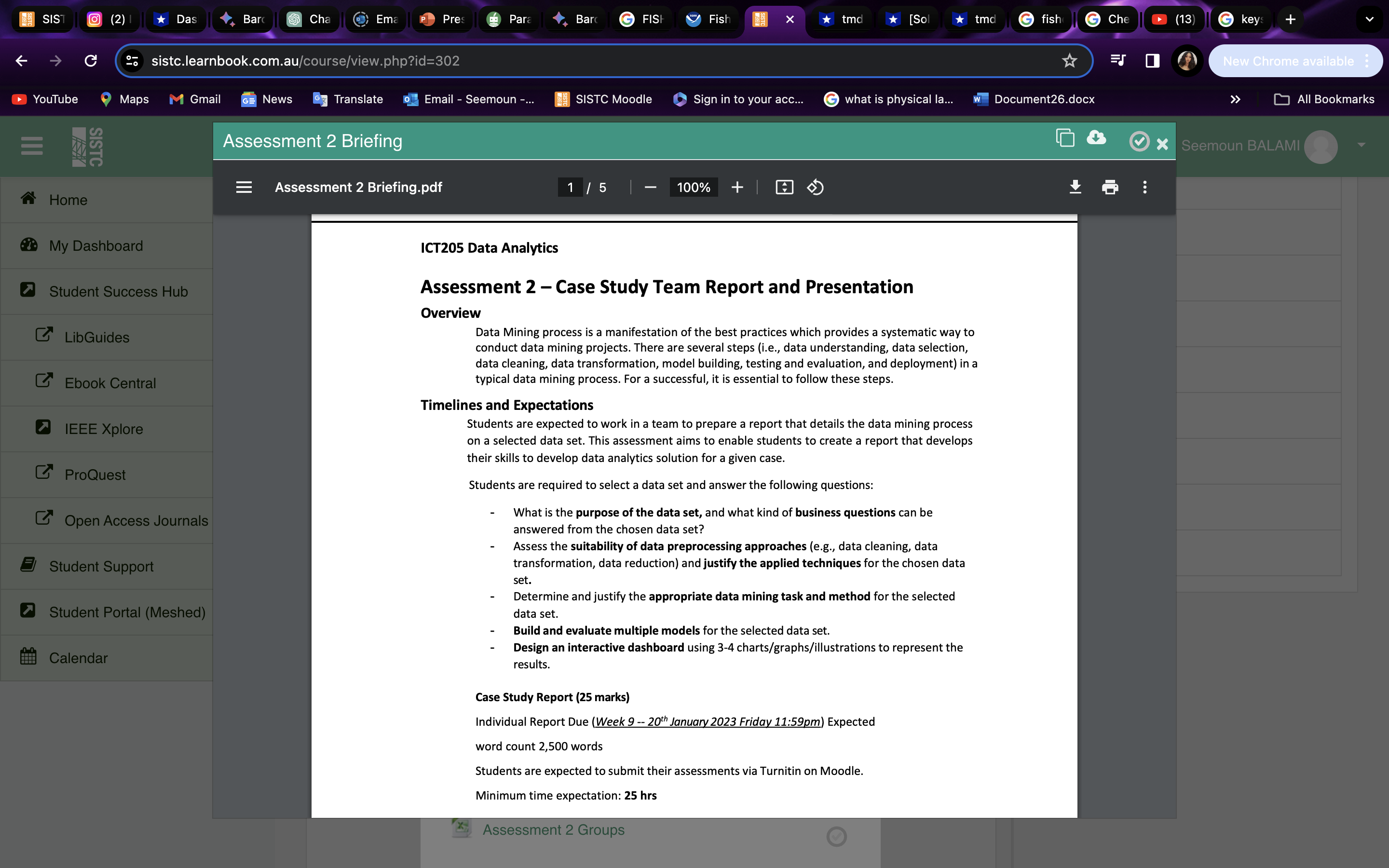Image resolution: width=1389 pixels, height=868 pixels.
Task: Toggle Assessment 2 Groups completion circle
Action: point(836,837)
